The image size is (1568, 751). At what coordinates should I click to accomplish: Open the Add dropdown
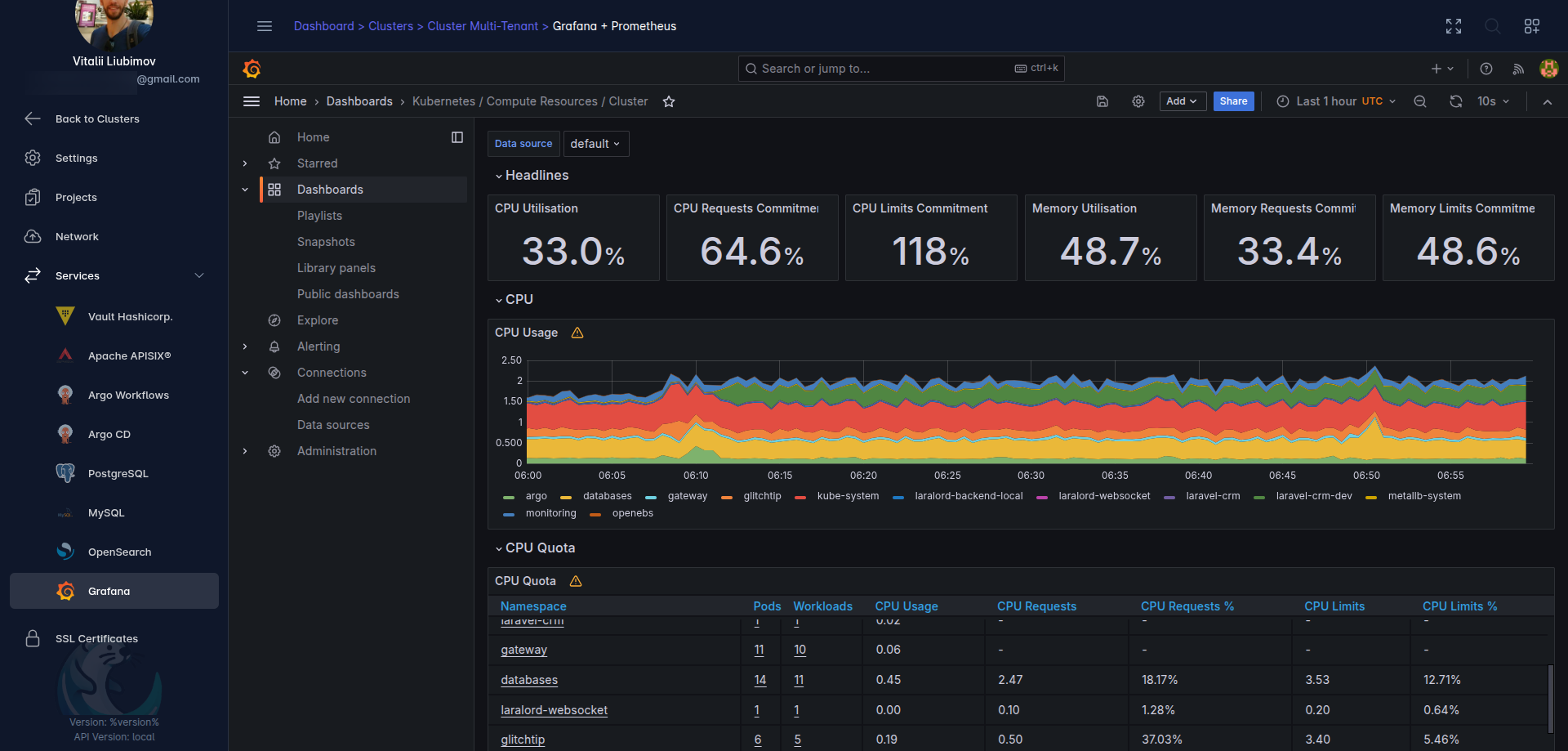1183,101
